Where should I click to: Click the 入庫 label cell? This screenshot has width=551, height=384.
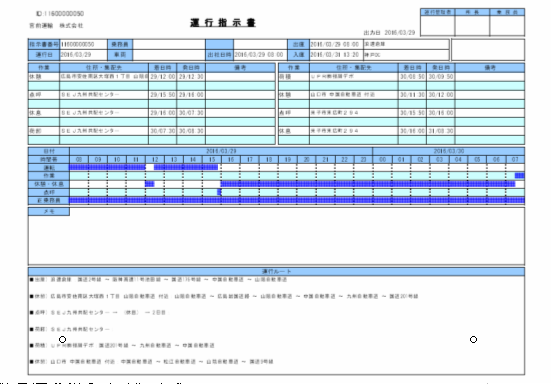[298, 55]
